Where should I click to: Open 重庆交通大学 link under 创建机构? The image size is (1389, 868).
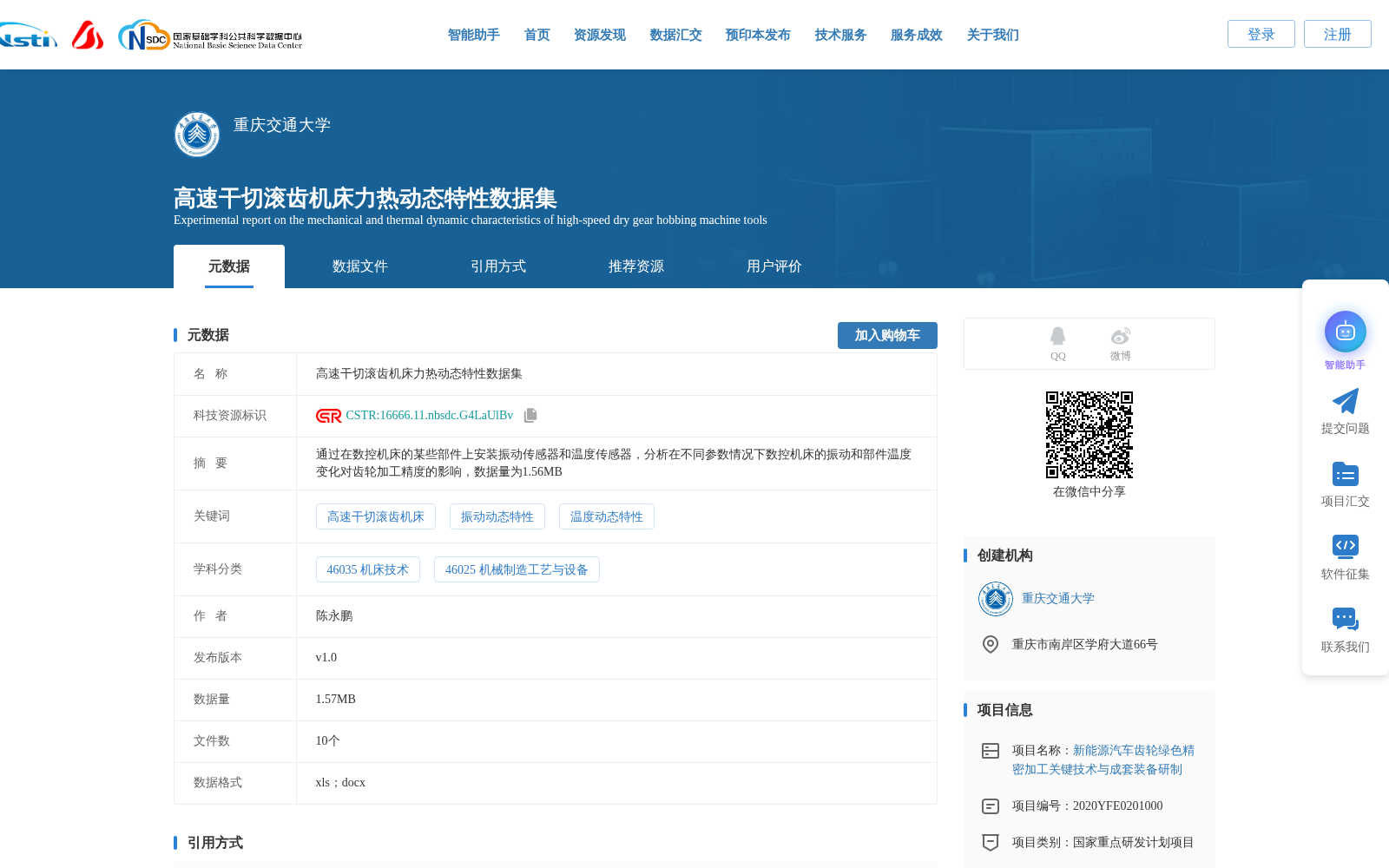point(1058,599)
